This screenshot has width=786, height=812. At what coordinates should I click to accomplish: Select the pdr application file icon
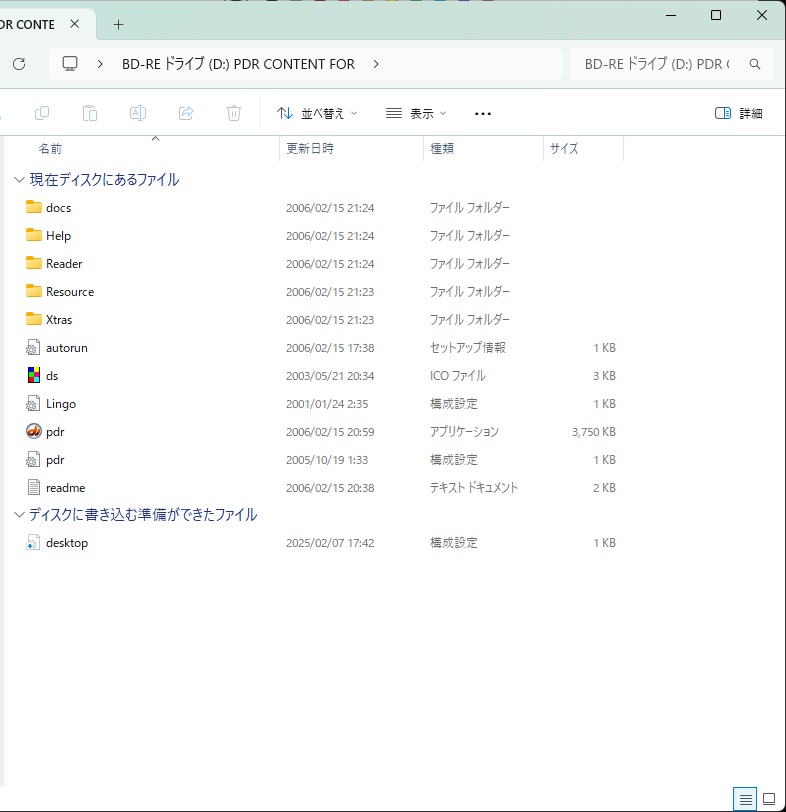point(34,432)
